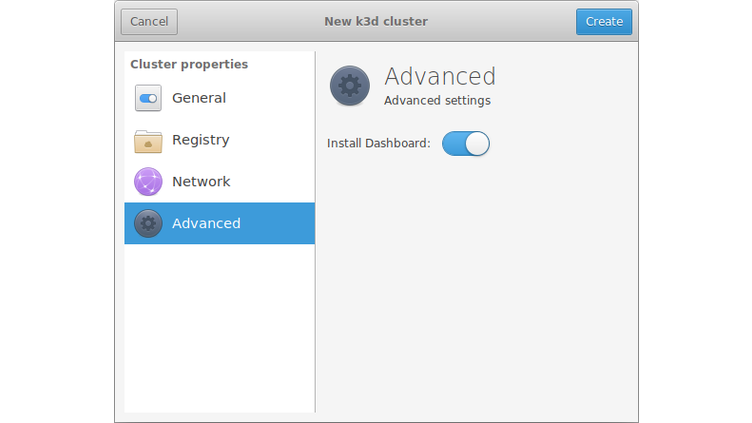Click the large 'Advanced' heading text
The image size is (752, 423).
pyautogui.click(x=440, y=77)
